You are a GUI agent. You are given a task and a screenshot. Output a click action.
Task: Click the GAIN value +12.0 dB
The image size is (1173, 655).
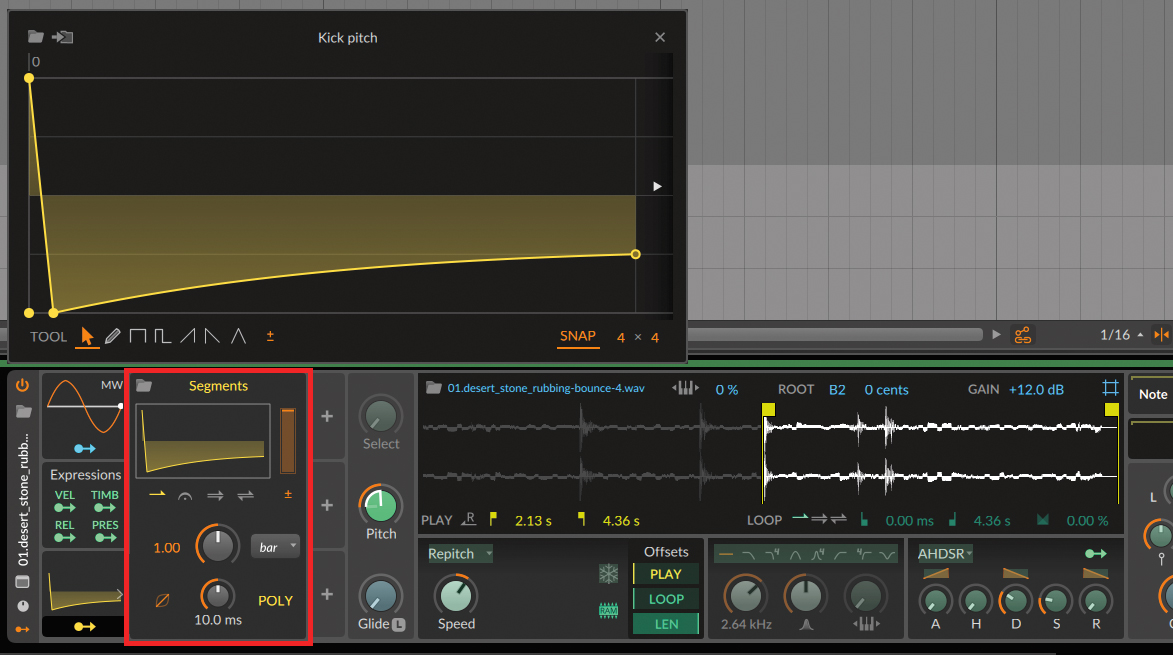(x=1036, y=390)
